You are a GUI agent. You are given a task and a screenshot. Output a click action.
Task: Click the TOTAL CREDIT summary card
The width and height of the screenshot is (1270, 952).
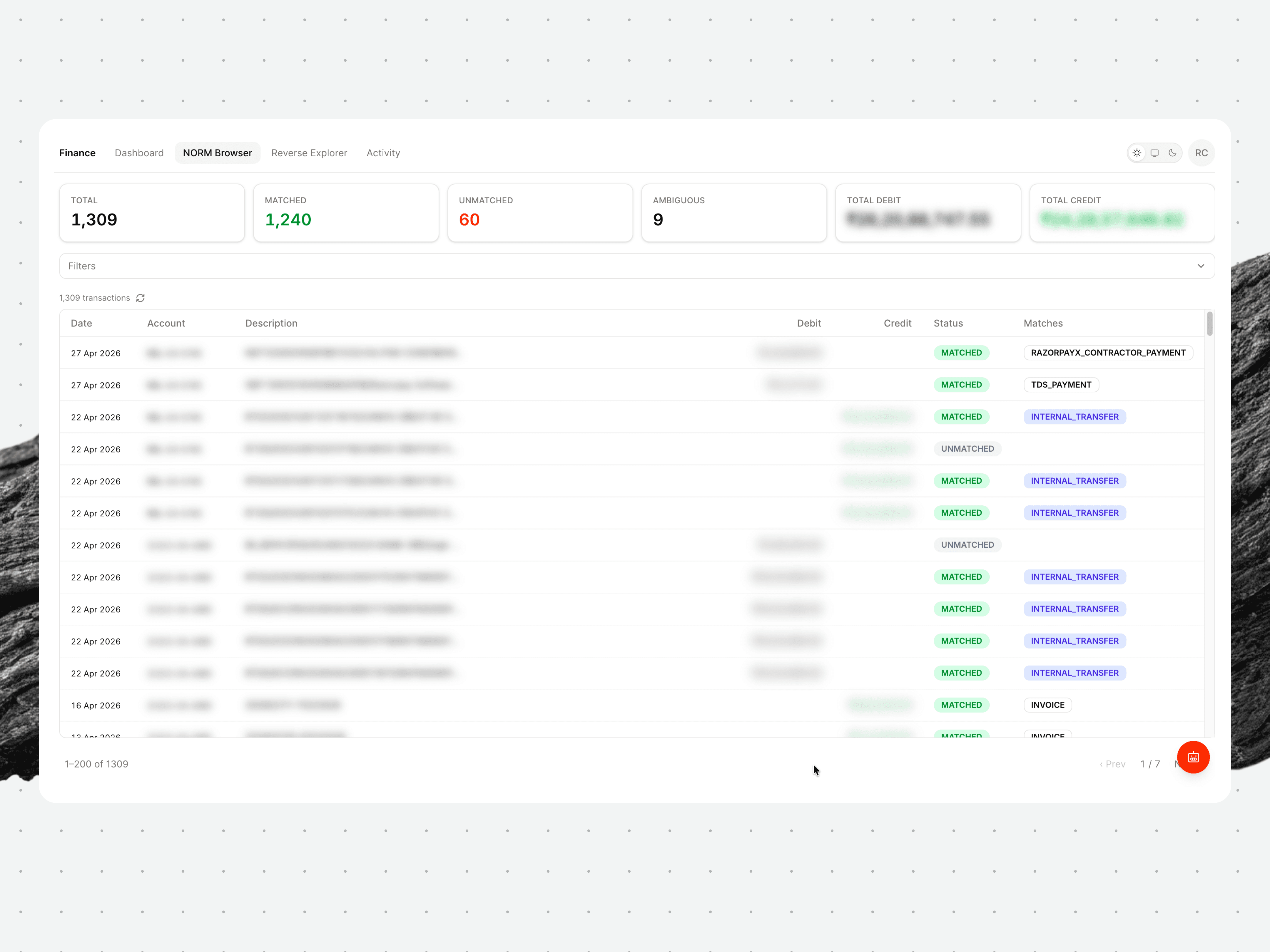tap(1122, 213)
